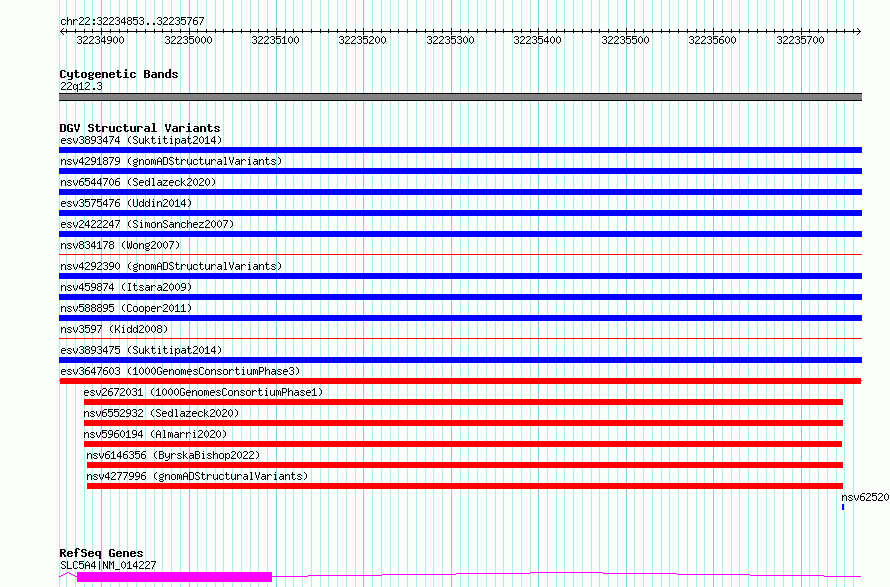Image resolution: width=890 pixels, height=587 pixels.
Task: Click the RefSeq Genes track title
Action: (x=101, y=553)
